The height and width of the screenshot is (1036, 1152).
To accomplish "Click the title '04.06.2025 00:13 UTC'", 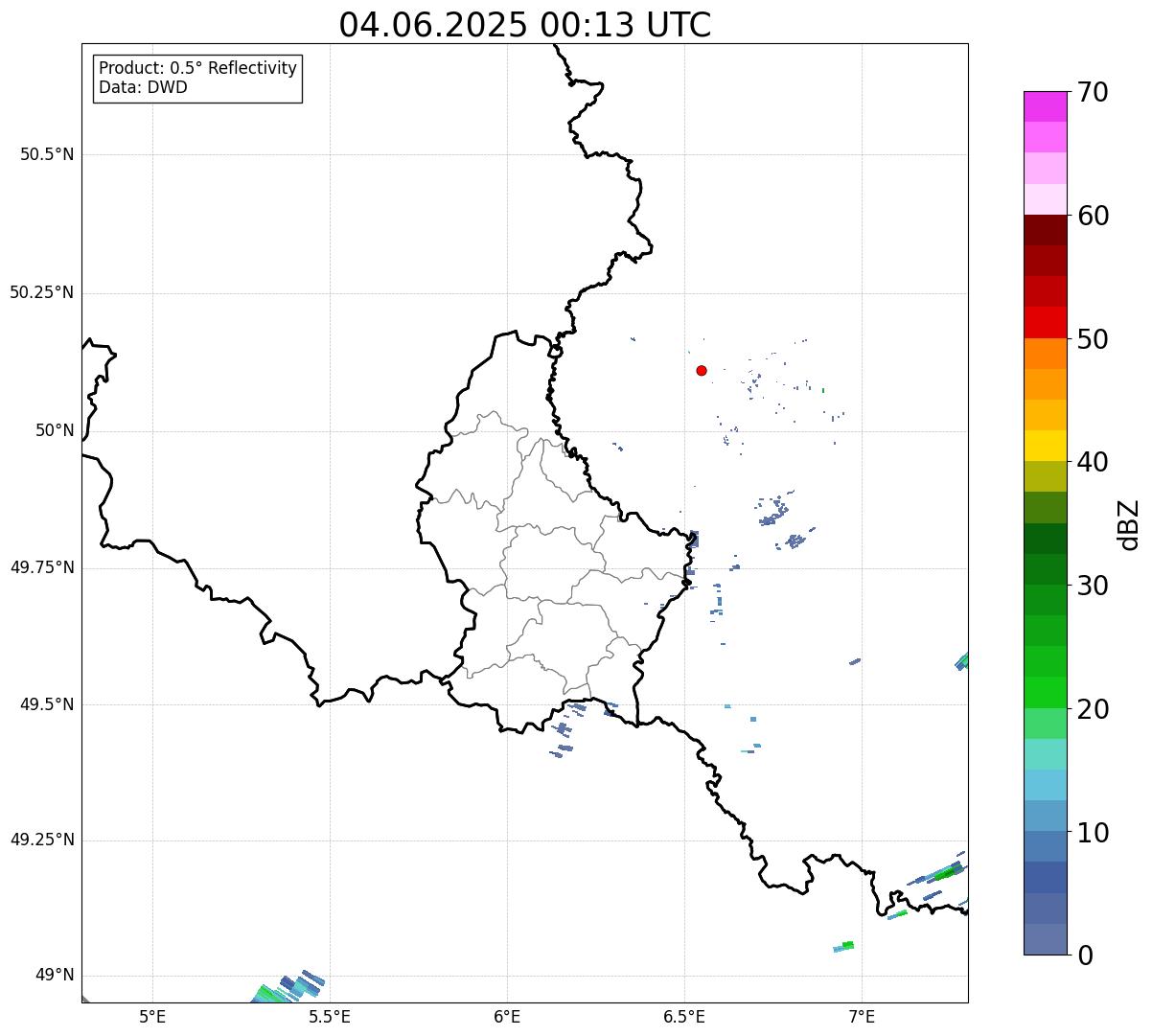I will pyautogui.click(x=525, y=25).
